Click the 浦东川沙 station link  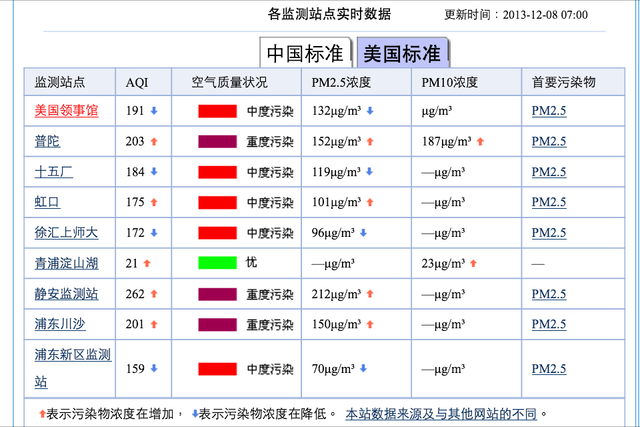[60, 325]
